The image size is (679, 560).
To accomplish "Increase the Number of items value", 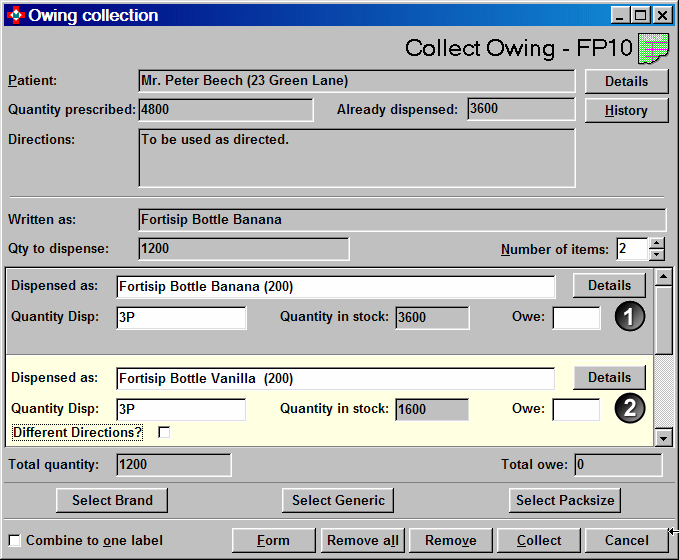I will [x=656, y=243].
